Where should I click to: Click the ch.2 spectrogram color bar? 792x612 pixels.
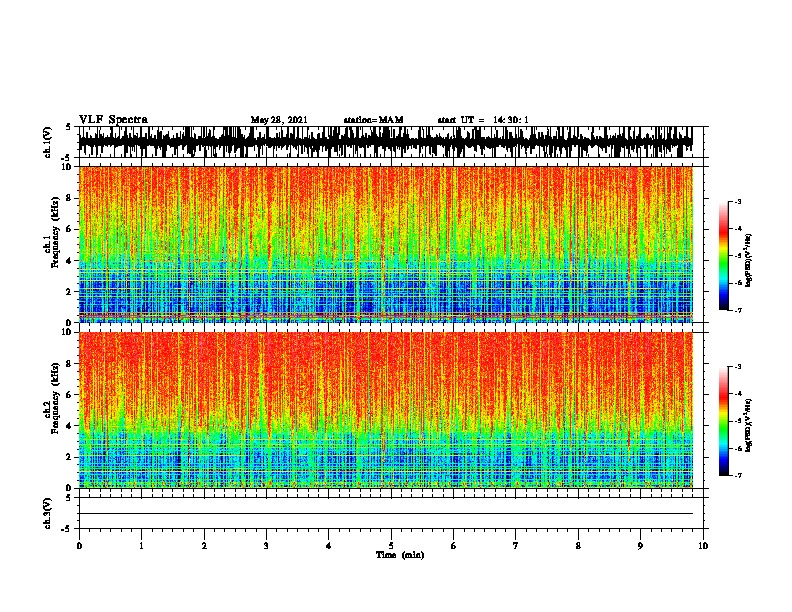[724, 421]
